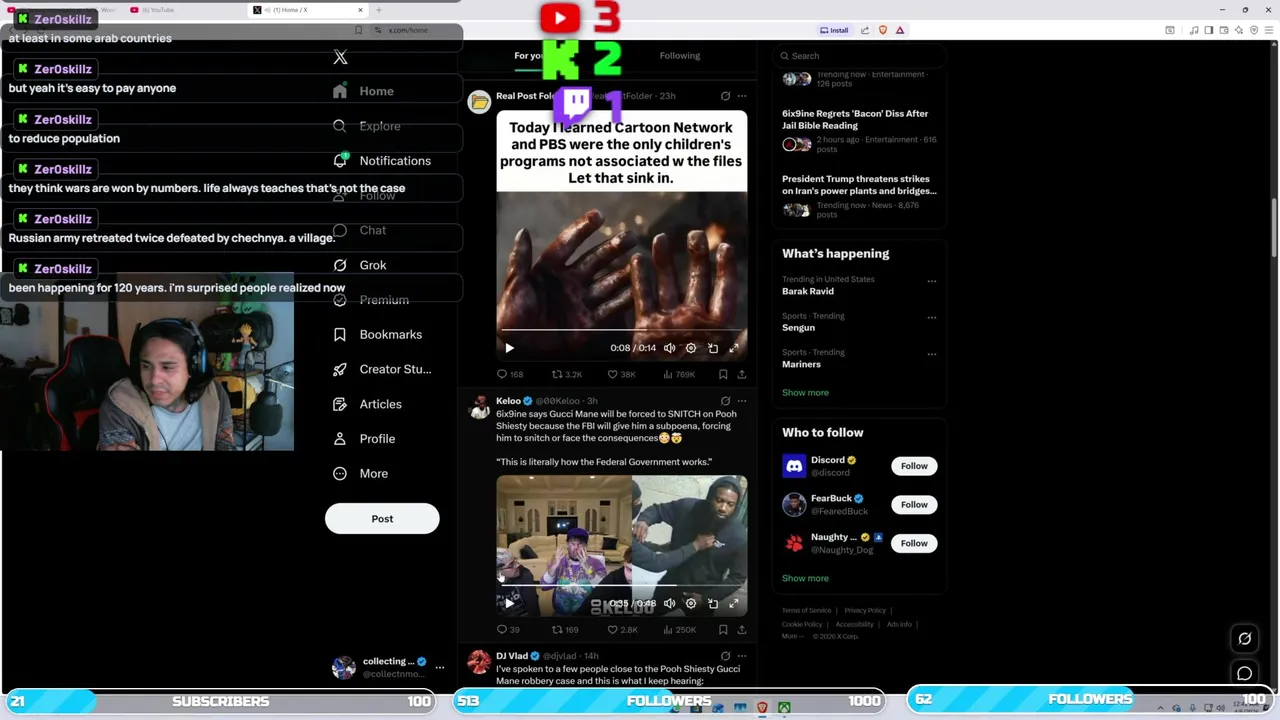Open the floating Messages chat button
1280x720 pixels.
point(1245,673)
